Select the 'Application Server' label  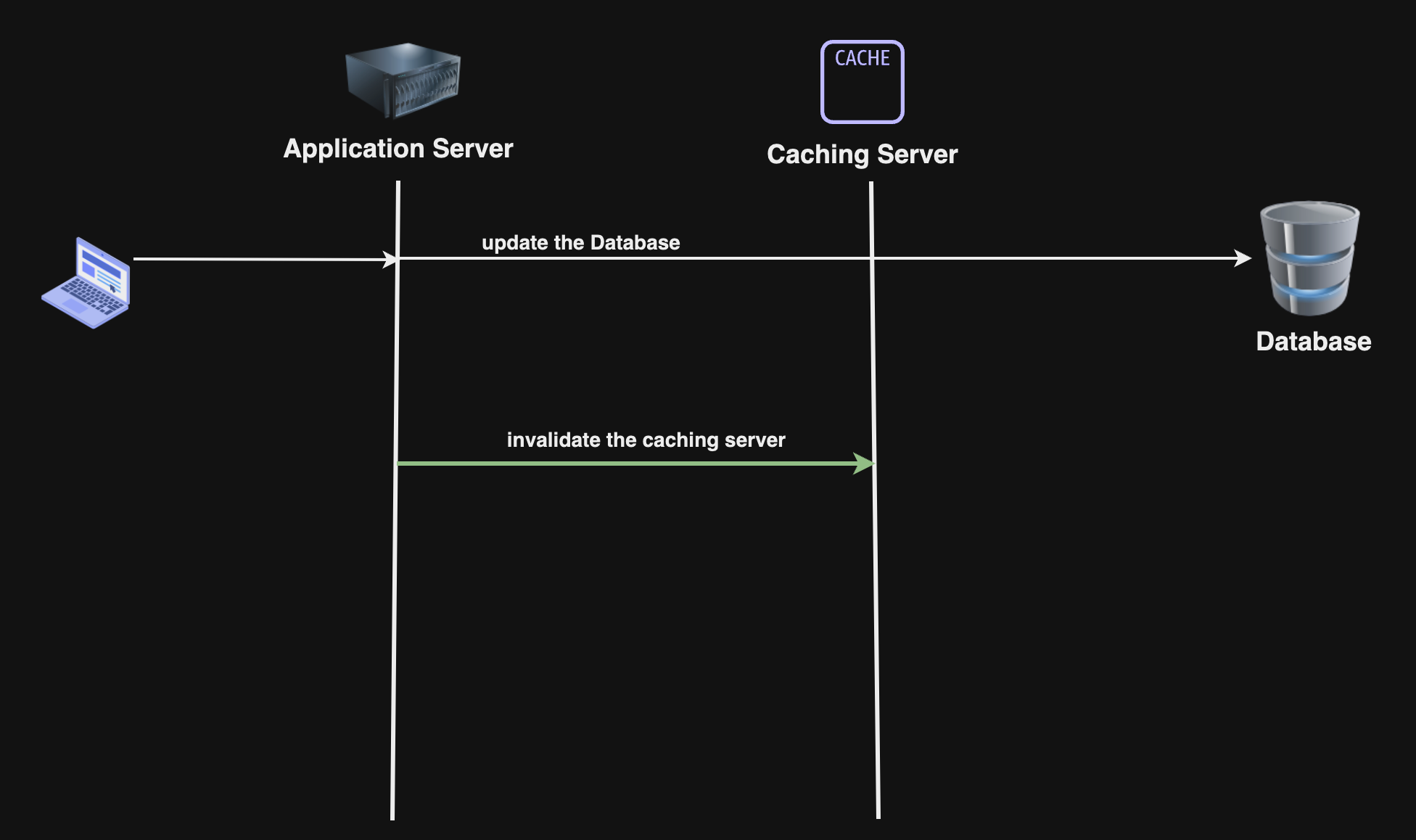click(398, 149)
